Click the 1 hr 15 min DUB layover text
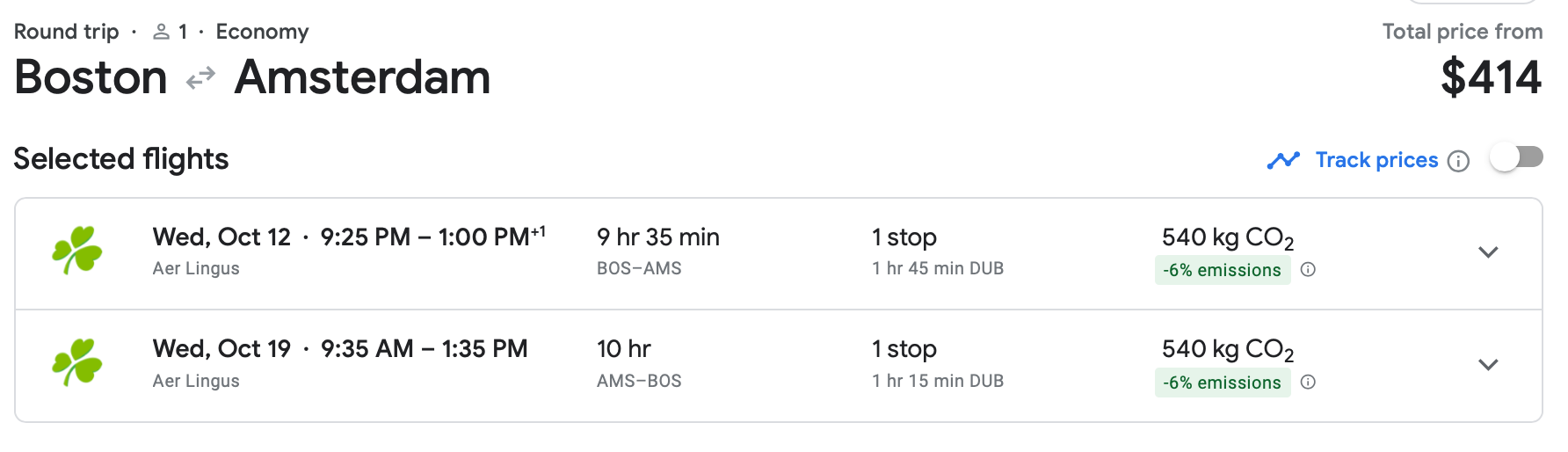Screen dimensions: 1568x452 pos(938,381)
